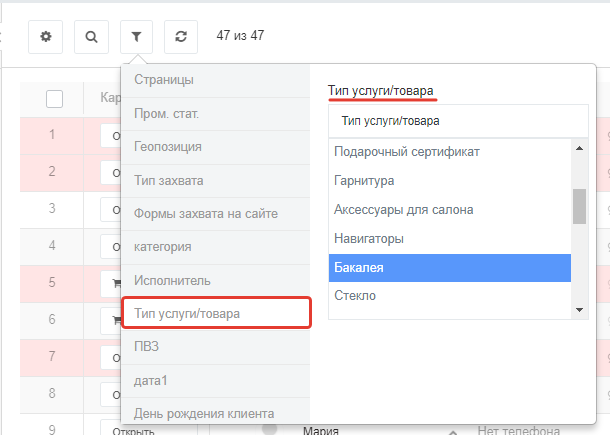610x435 pixels.
Task: Click the options list scrollbar thumb
Action: pos(579,206)
